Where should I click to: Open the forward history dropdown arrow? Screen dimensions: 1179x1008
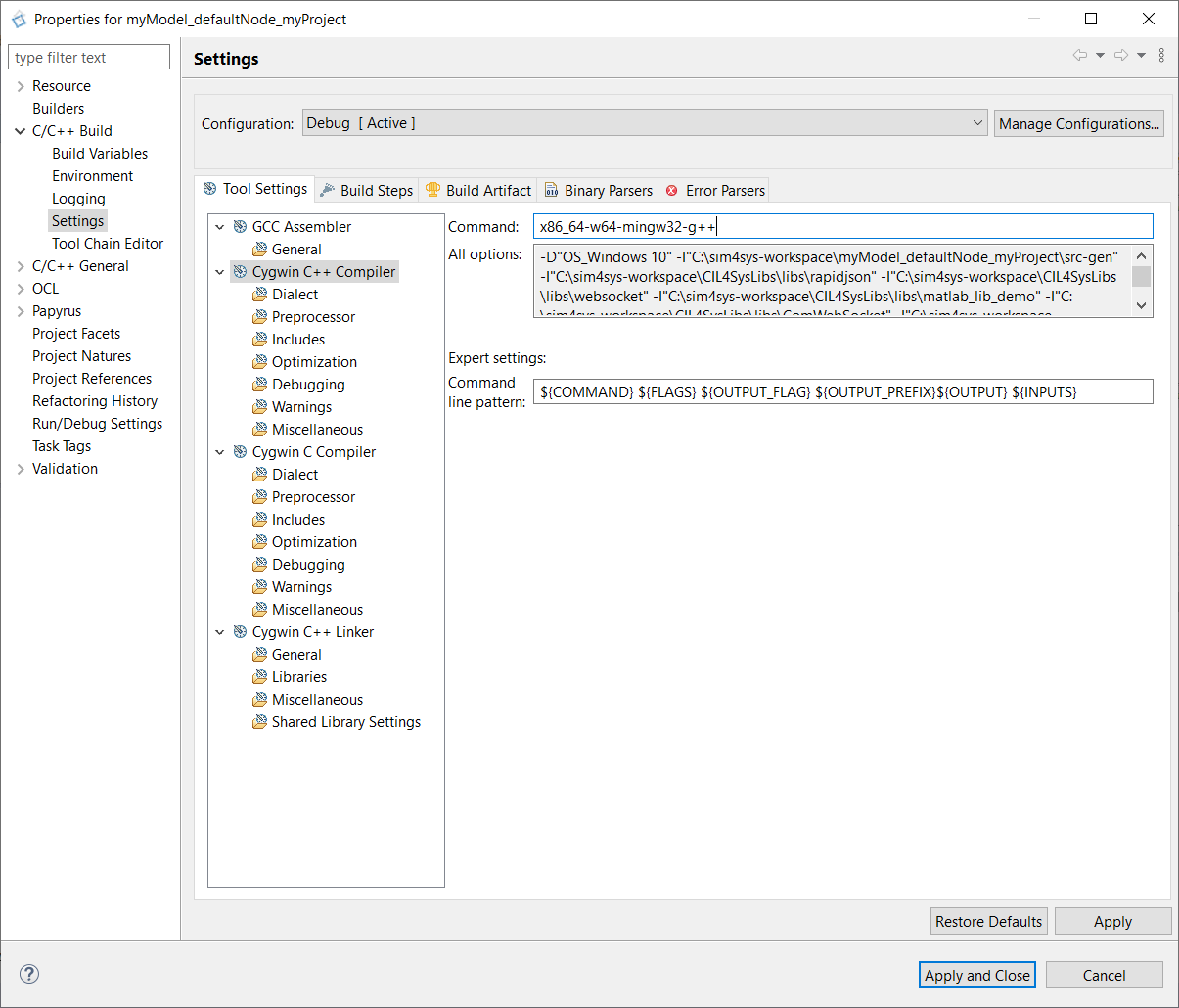click(1141, 56)
